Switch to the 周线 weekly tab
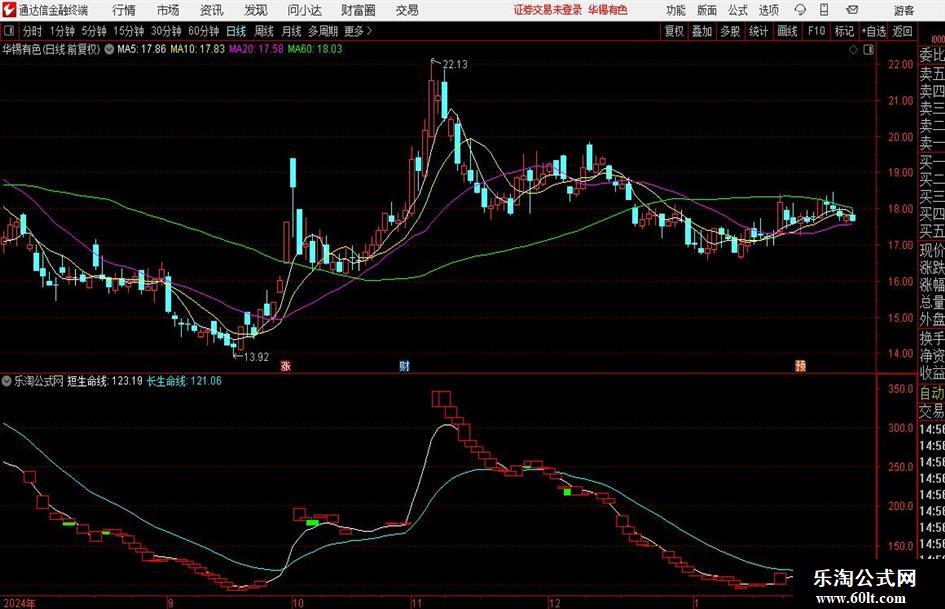 (264, 31)
